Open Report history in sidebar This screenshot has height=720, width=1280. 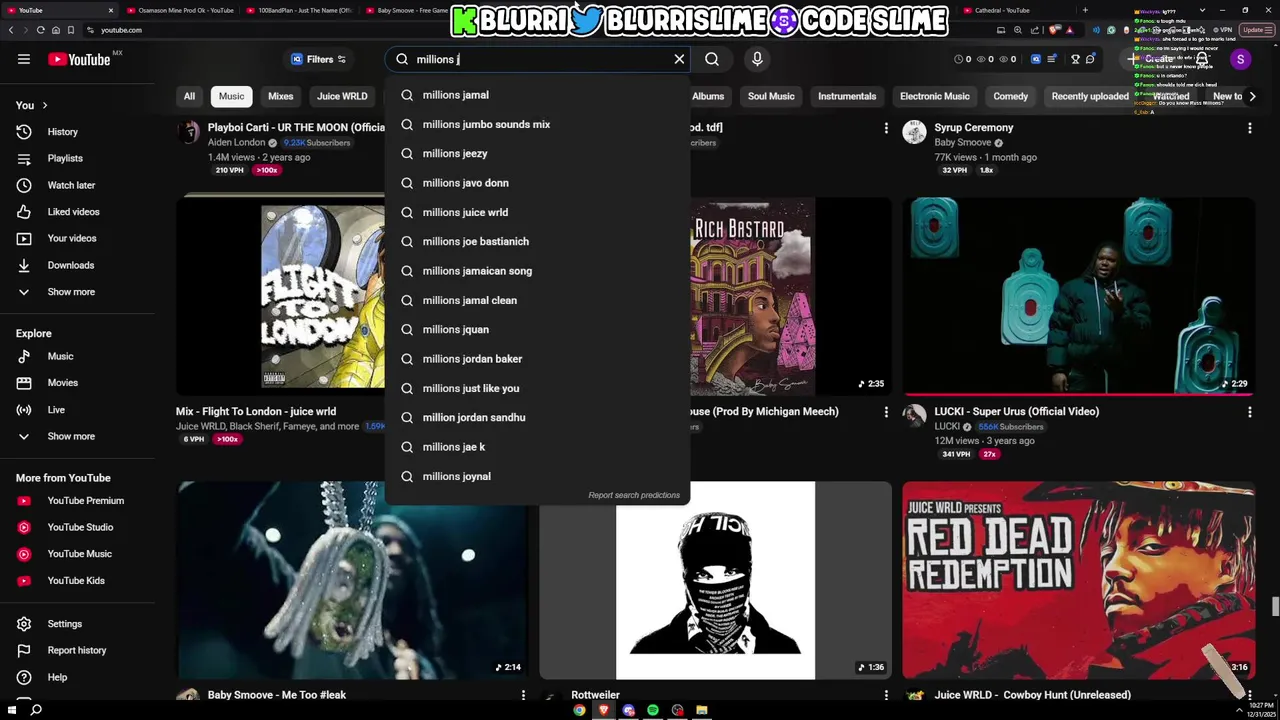pyautogui.click(x=80, y=650)
